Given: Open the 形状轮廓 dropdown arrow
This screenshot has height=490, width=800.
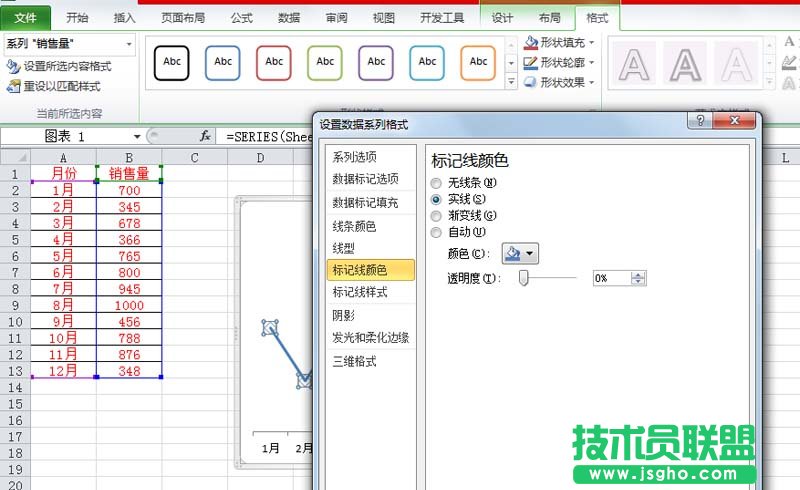Looking at the screenshot, I should coord(592,62).
